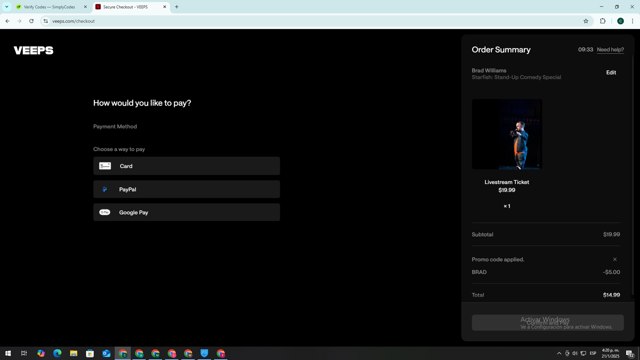The image size is (640, 360).
Task: Edit the Brad Williams order
Action: (611, 72)
